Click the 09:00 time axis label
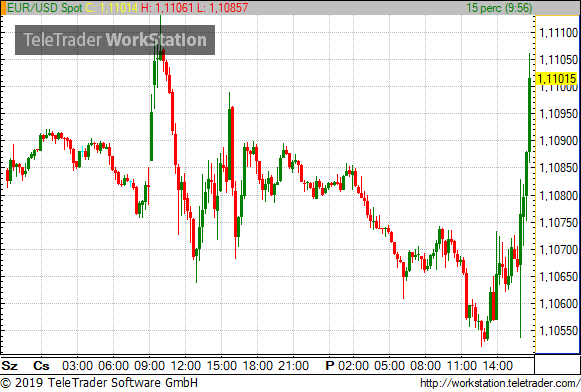 (x=149, y=366)
